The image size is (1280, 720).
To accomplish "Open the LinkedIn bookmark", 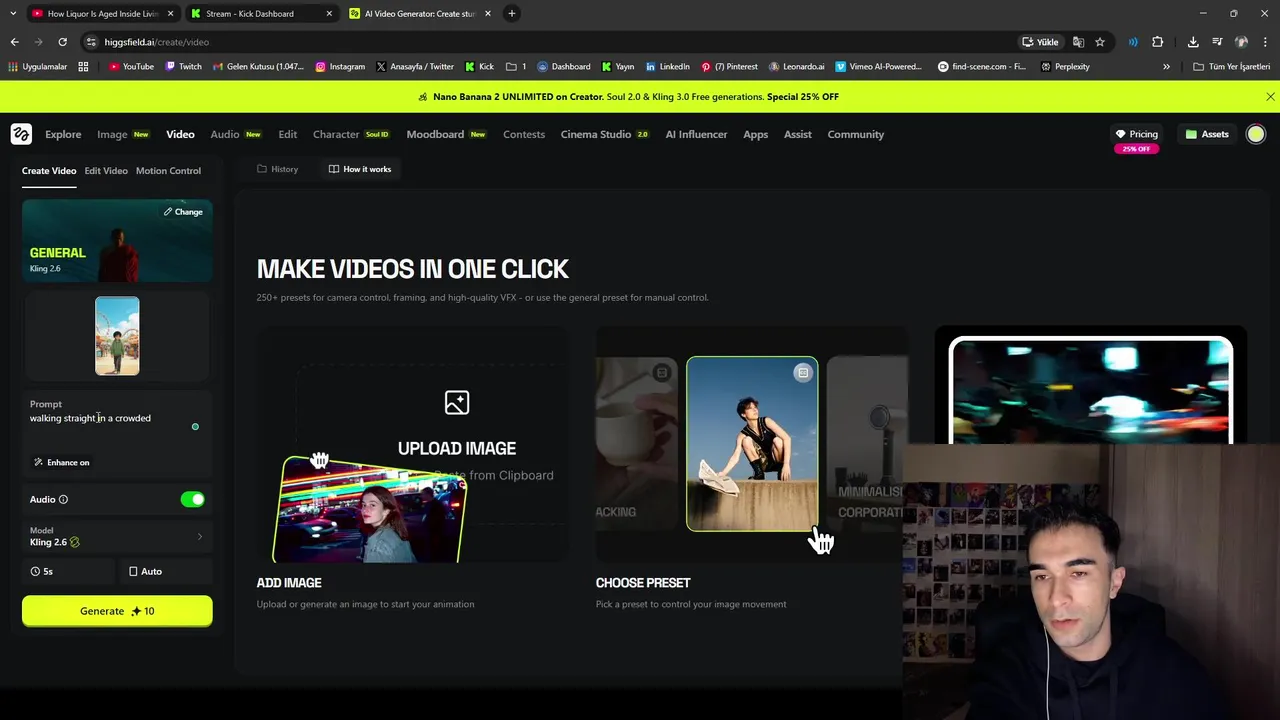I will pyautogui.click(x=668, y=67).
